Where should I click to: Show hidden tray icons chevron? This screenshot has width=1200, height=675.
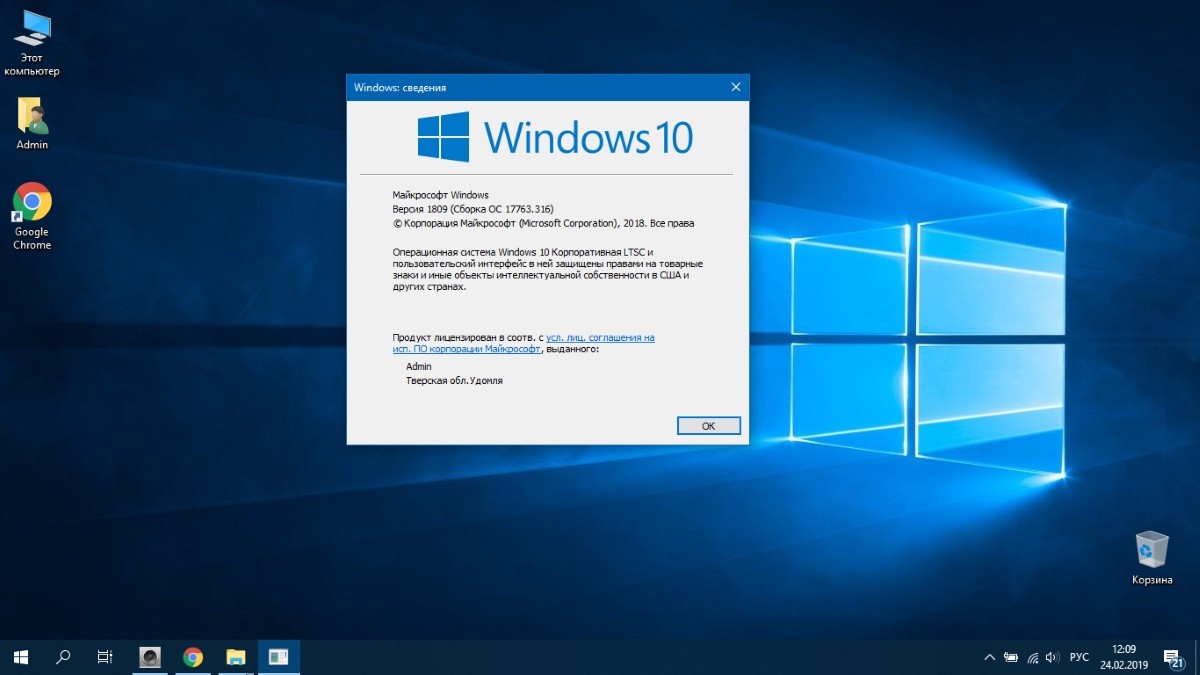[x=990, y=658]
